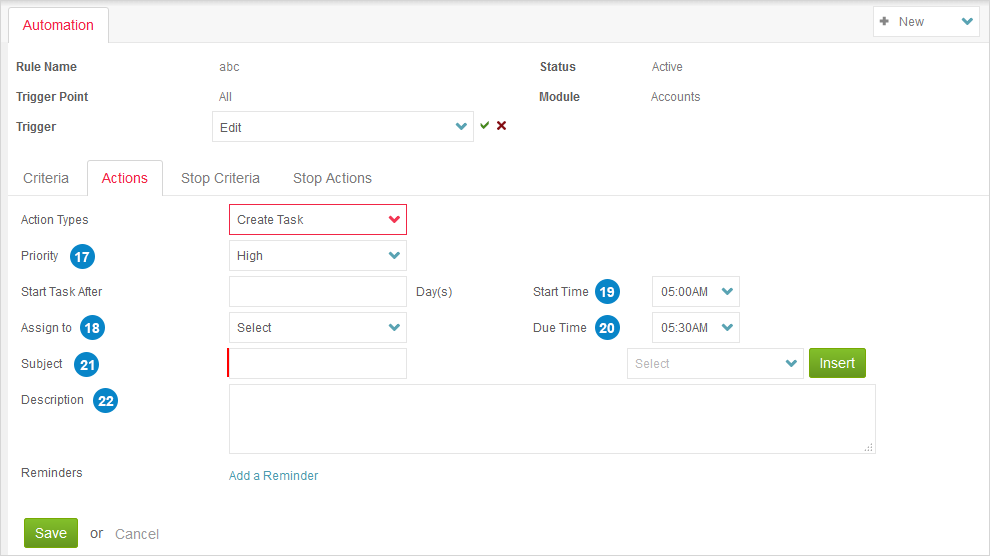Click the Start Task After days field
Image resolution: width=990 pixels, height=556 pixels.
click(318, 292)
